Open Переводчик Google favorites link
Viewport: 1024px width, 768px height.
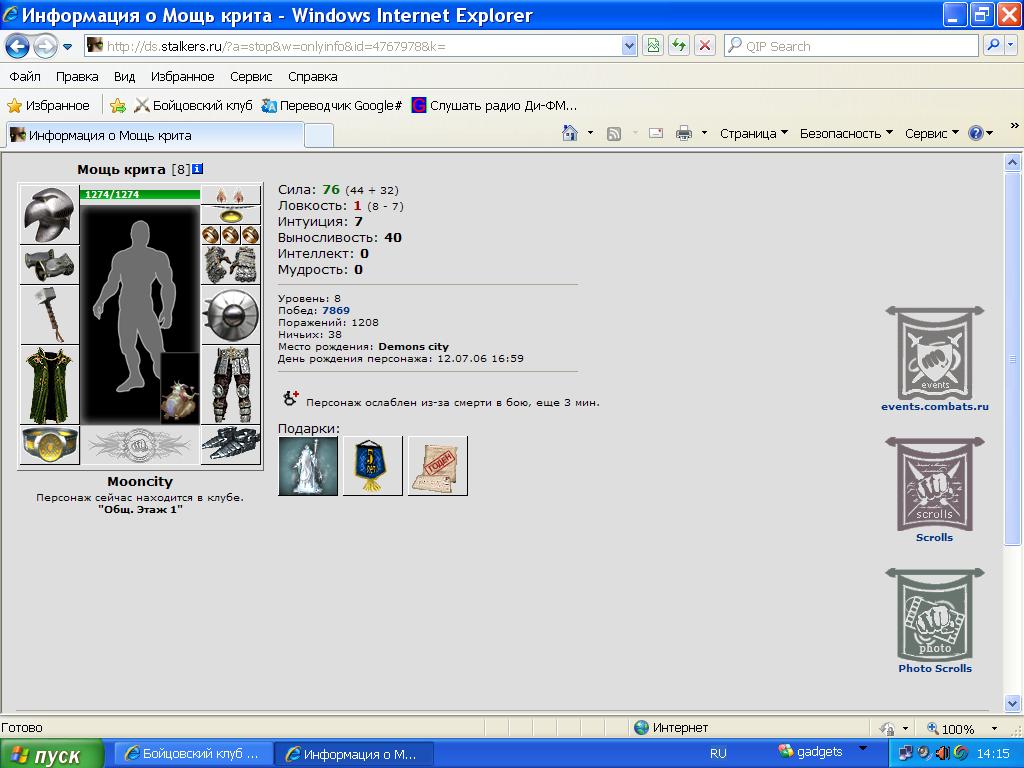pos(331,105)
